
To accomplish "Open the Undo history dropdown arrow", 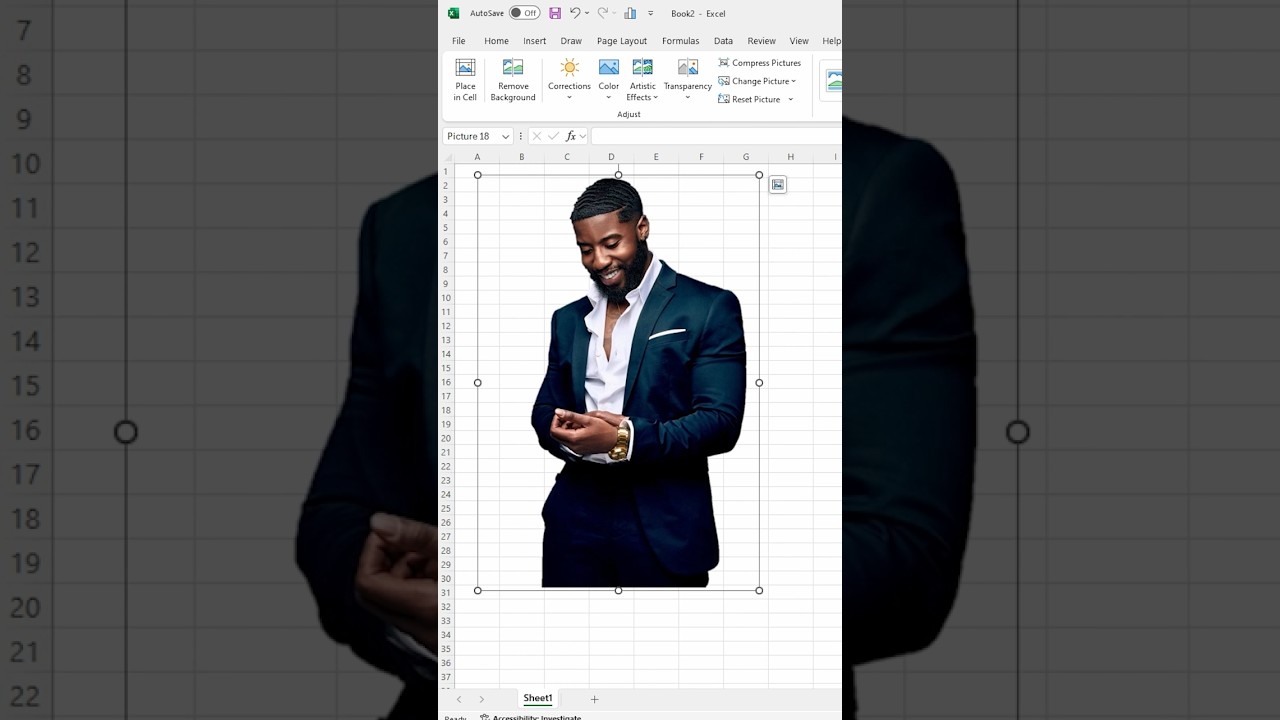I will click(x=586, y=13).
